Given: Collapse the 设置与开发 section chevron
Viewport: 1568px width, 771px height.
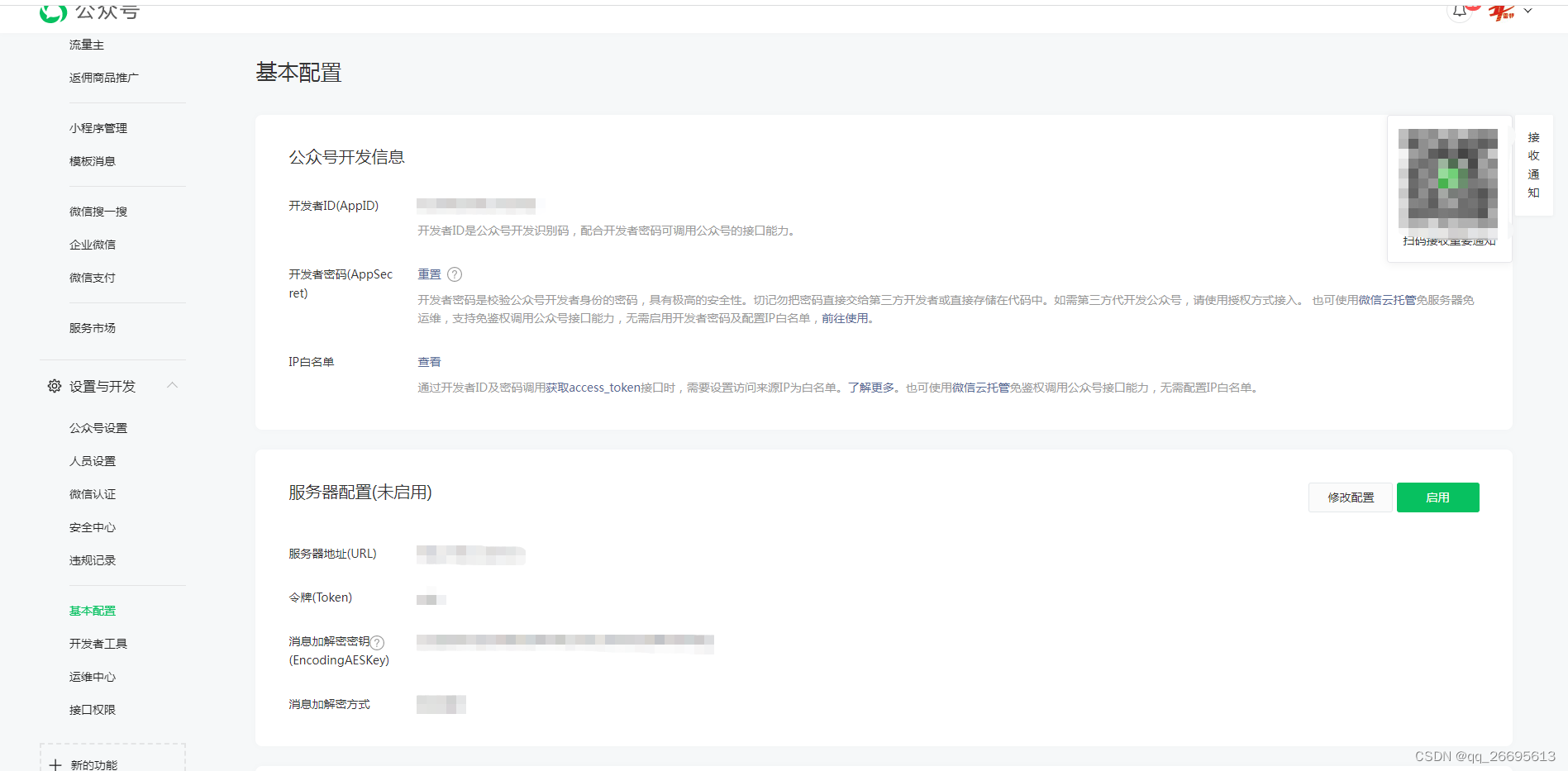Looking at the screenshot, I should click(173, 385).
